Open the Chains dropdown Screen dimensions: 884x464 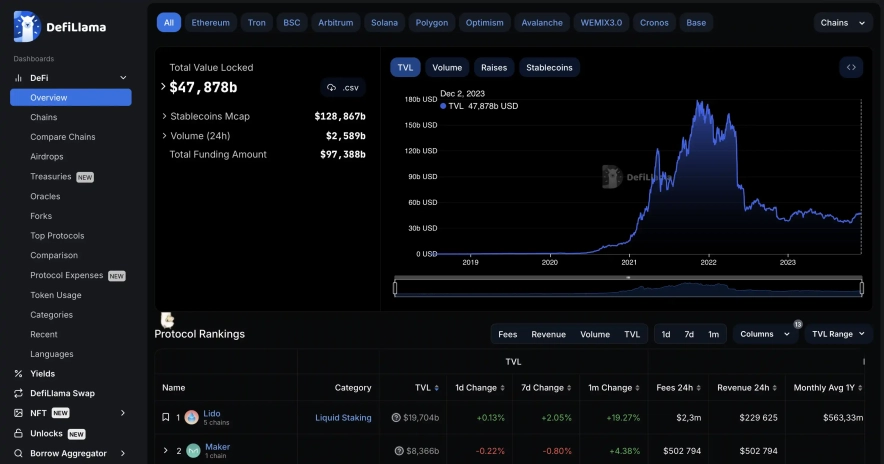843,22
